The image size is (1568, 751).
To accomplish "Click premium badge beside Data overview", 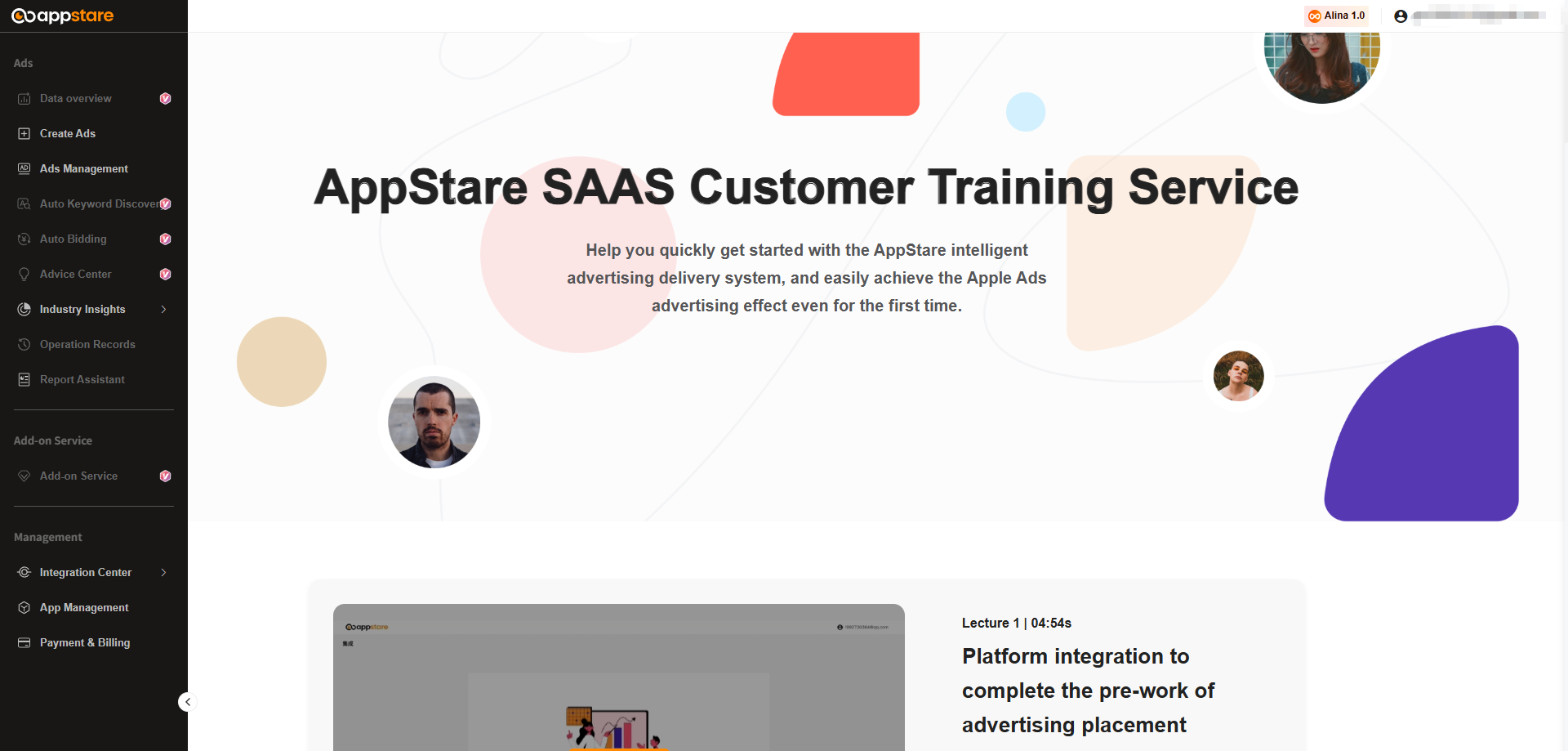I will pos(166,99).
